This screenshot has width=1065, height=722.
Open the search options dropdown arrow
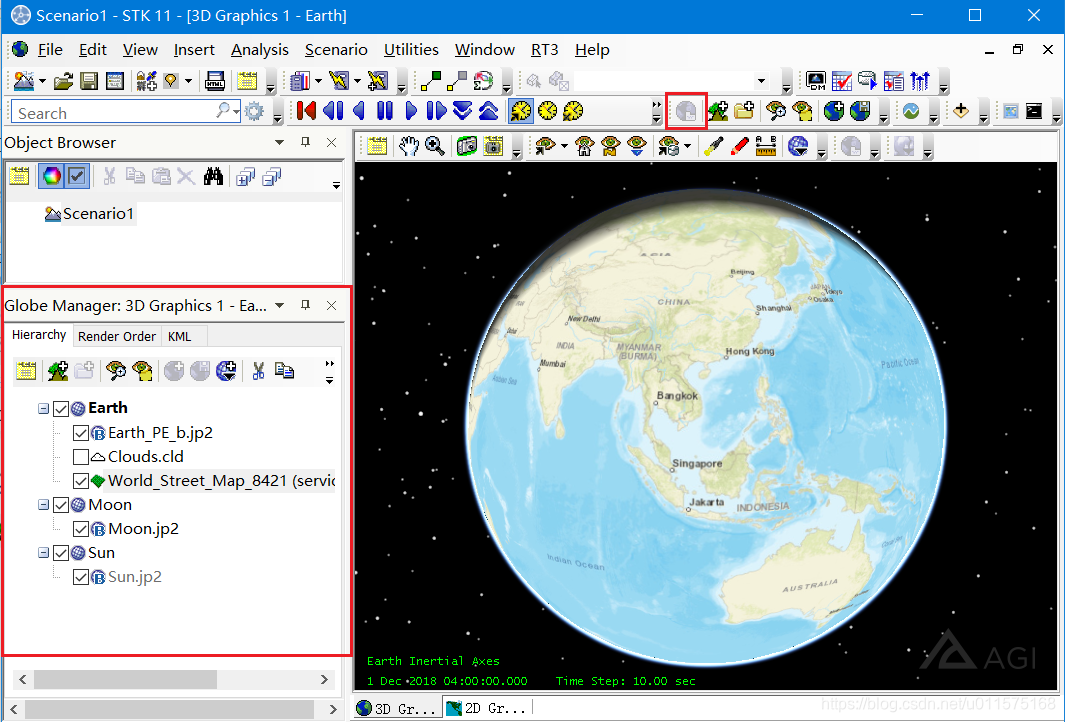(236, 110)
